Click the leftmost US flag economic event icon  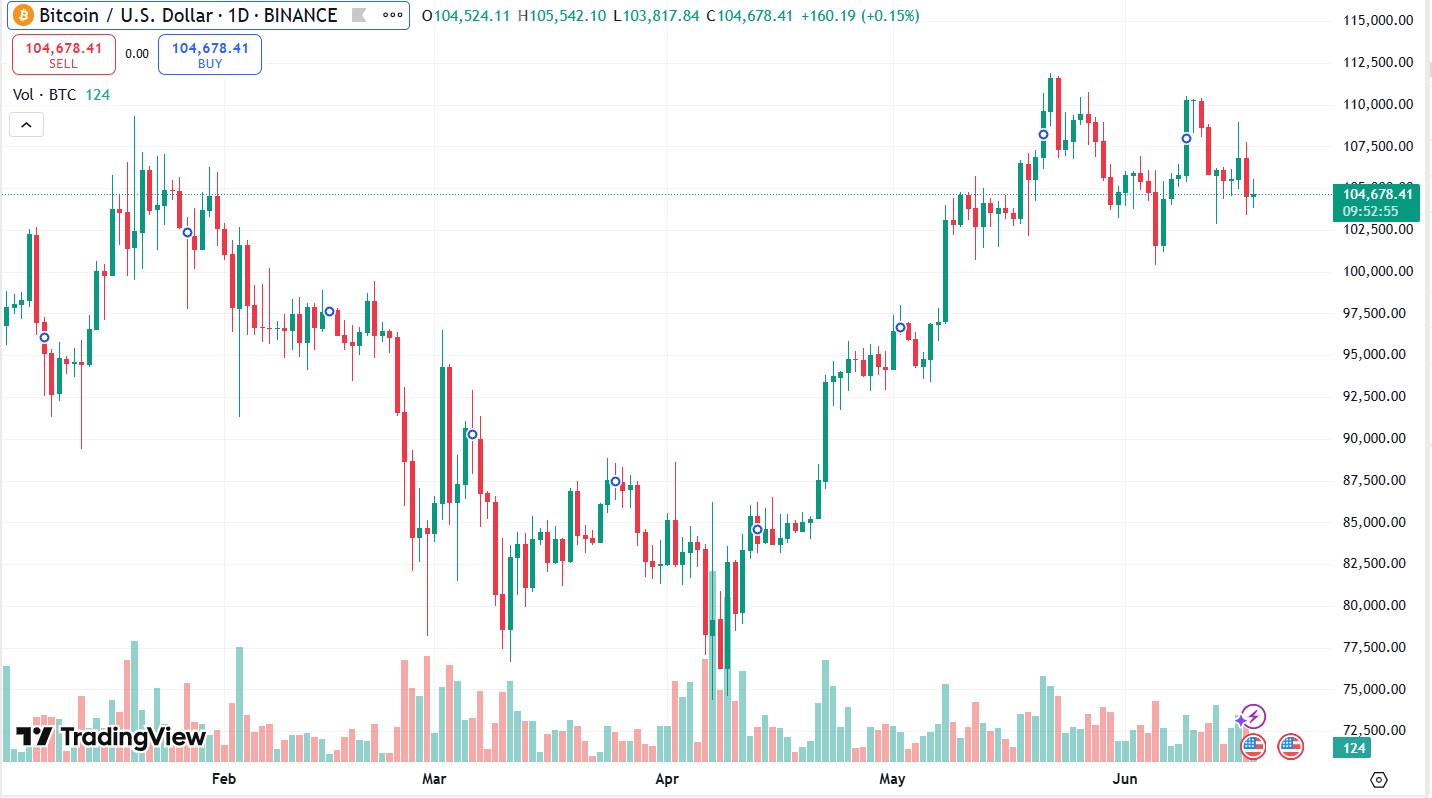pyautogui.click(x=1253, y=746)
